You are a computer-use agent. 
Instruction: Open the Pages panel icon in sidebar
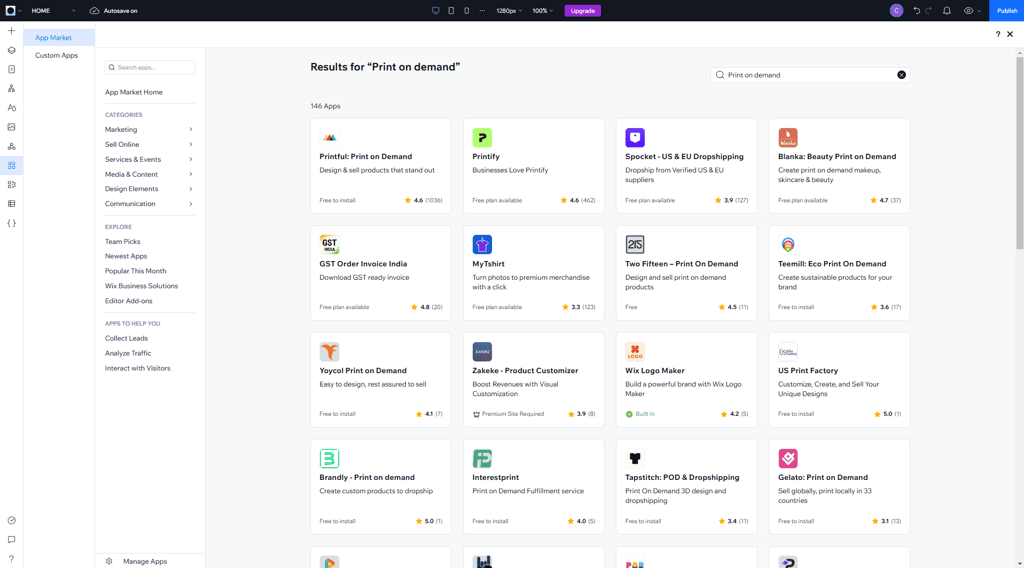coord(11,69)
